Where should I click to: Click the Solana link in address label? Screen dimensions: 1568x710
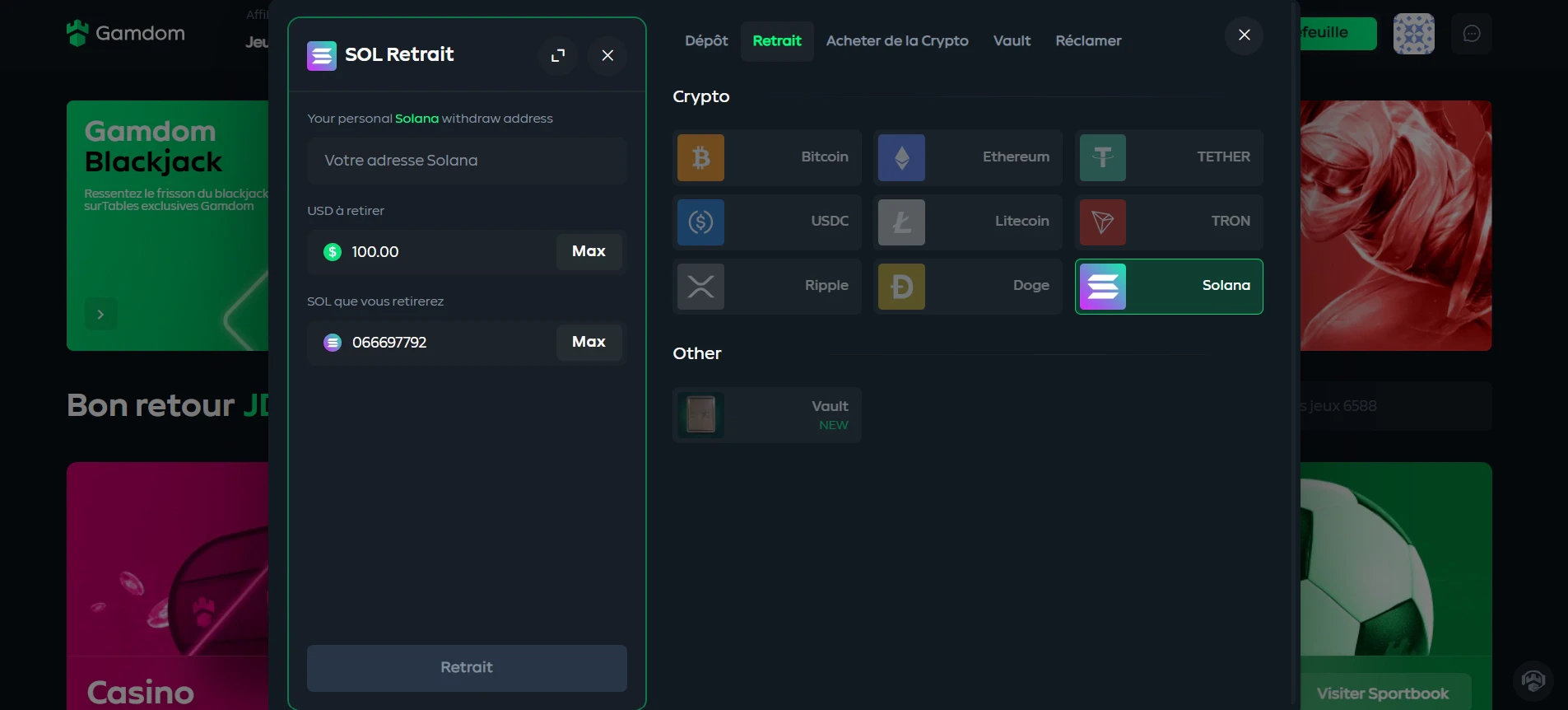point(416,119)
